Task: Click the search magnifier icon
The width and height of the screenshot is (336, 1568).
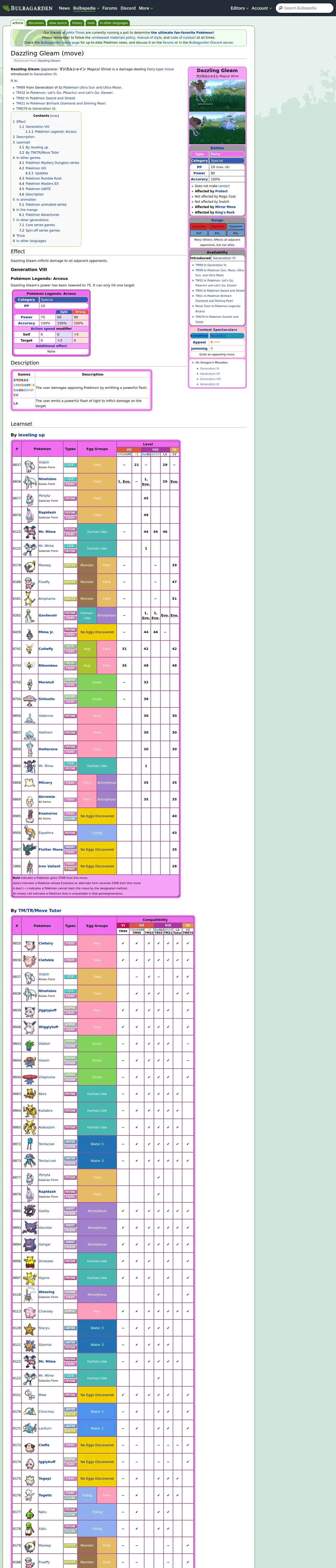Action: (x=280, y=8)
